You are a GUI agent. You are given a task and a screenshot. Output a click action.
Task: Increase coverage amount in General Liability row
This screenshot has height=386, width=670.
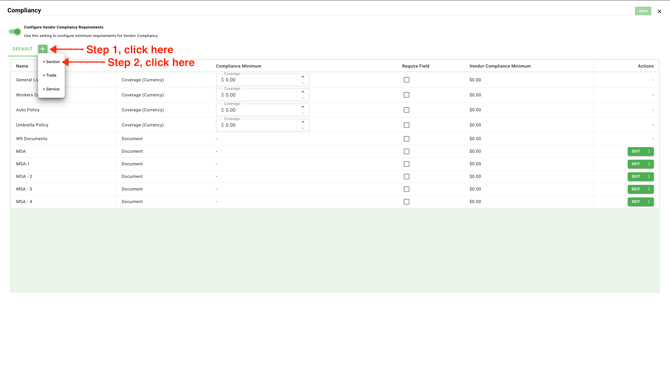(303, 77)
